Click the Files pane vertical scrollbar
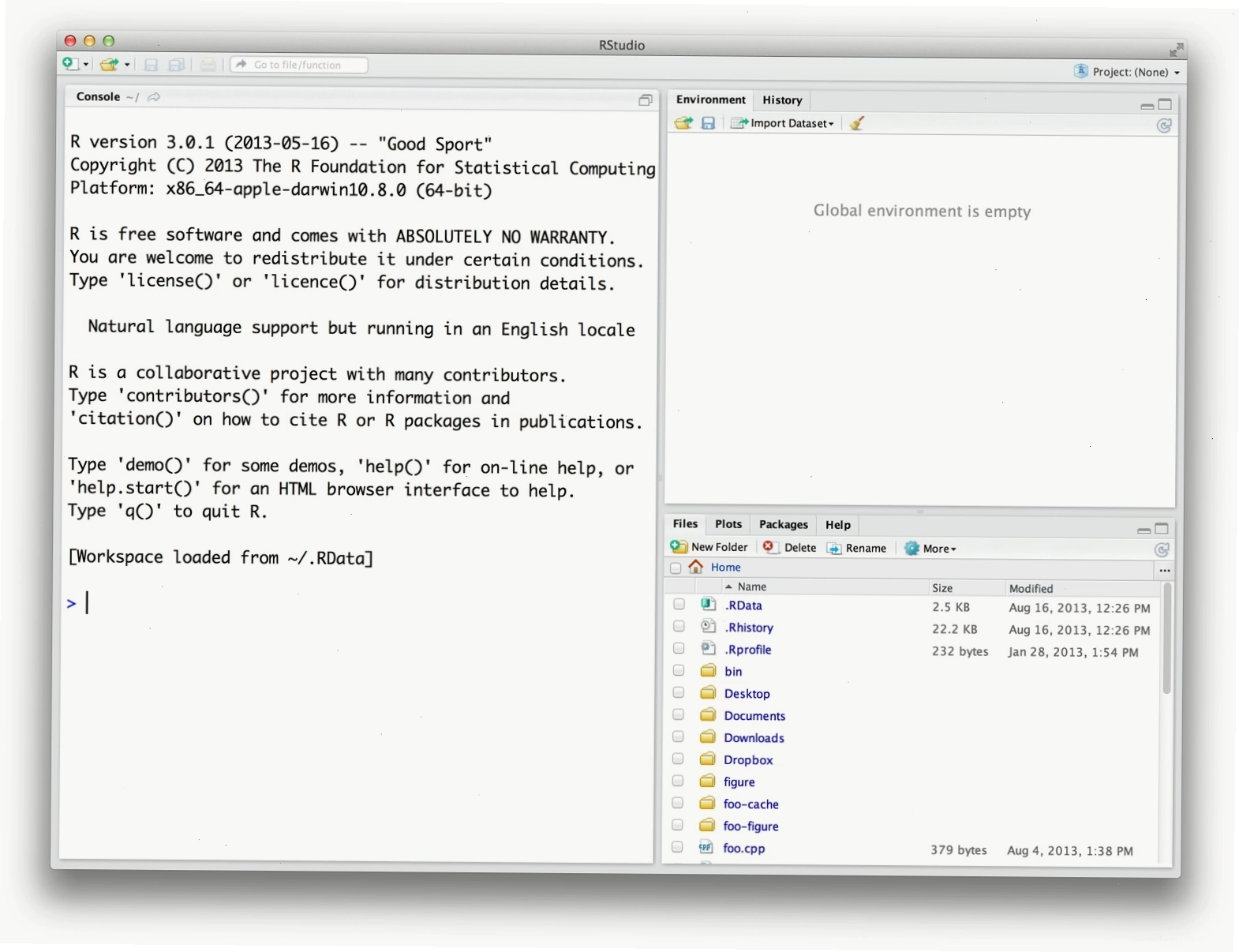Viewport: 1239px width, 952px height. click(x=1166, y=640)
